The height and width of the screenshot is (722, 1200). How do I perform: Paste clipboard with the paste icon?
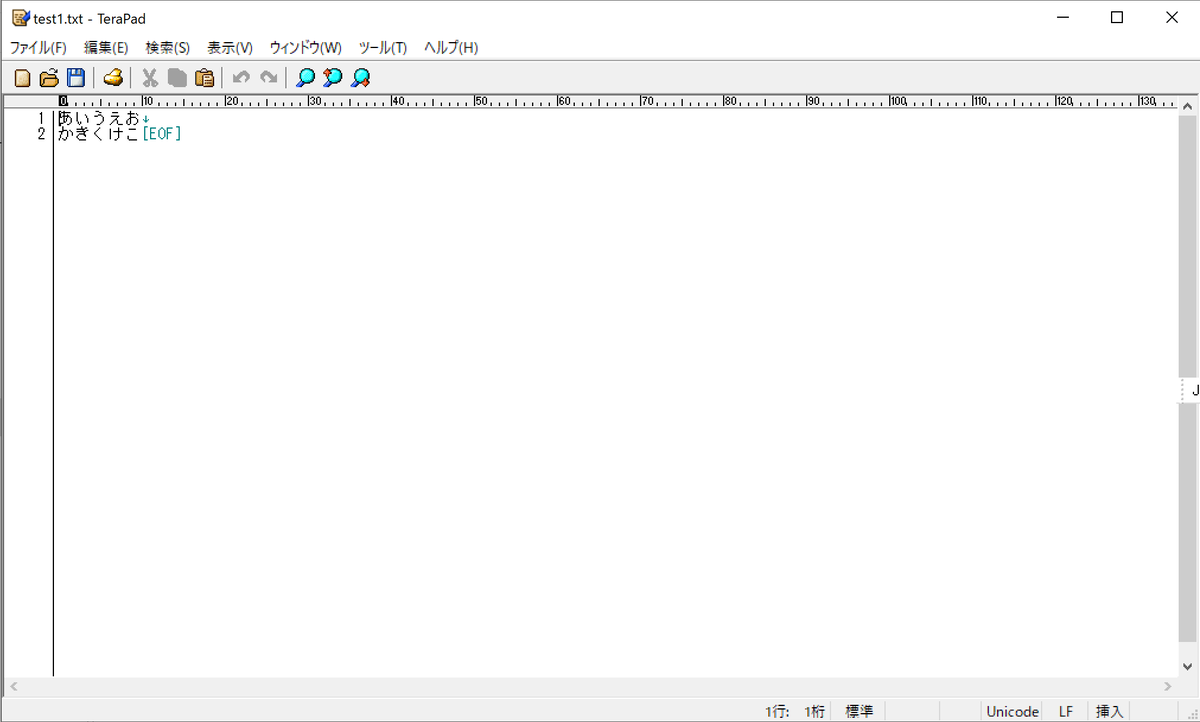pos(204,78)
